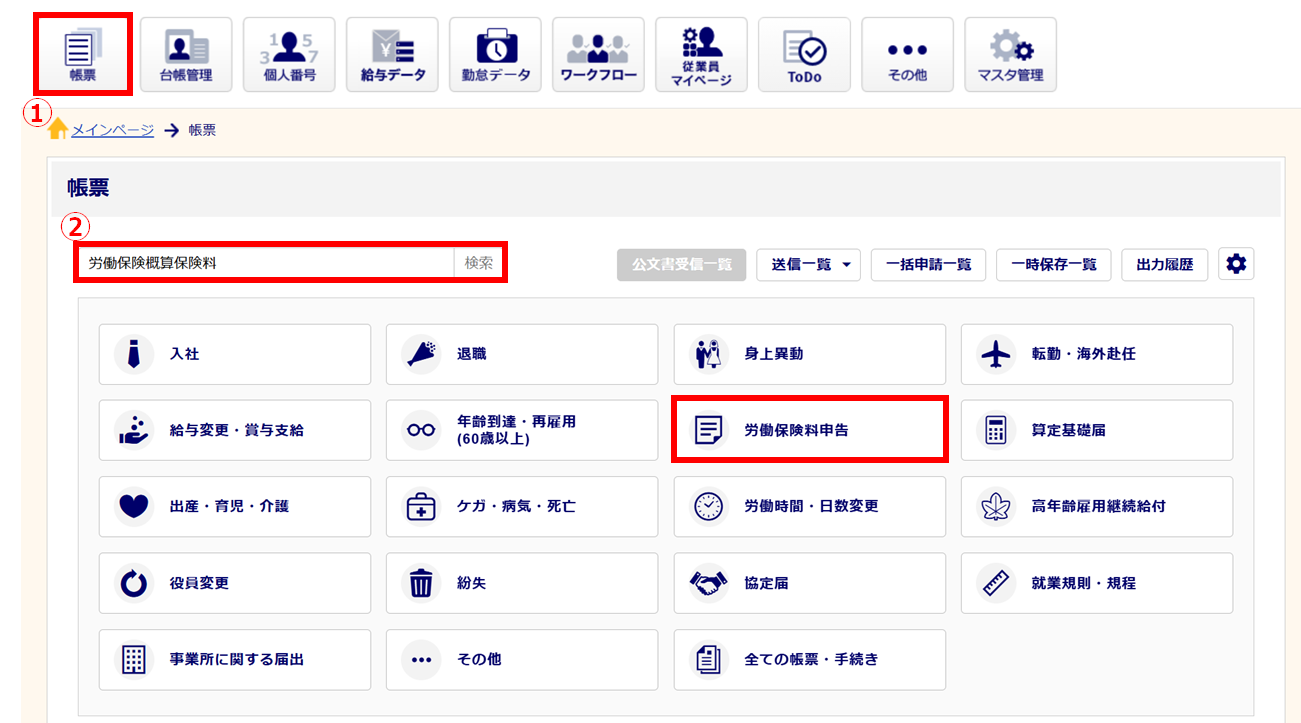Viewport: 1301px width, 723px height.
Task: Click the settings gear beside 出力履歴
Action: point(1236,264)
